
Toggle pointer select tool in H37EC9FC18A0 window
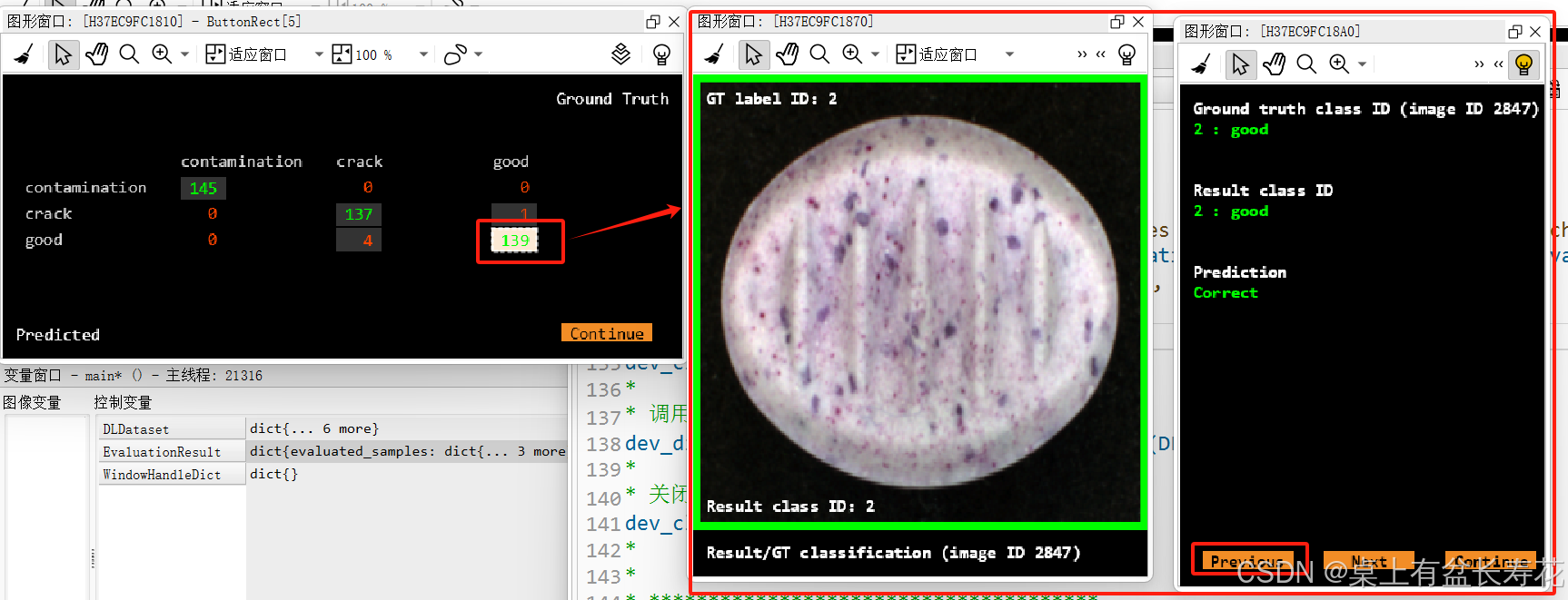click(1240, 64)
